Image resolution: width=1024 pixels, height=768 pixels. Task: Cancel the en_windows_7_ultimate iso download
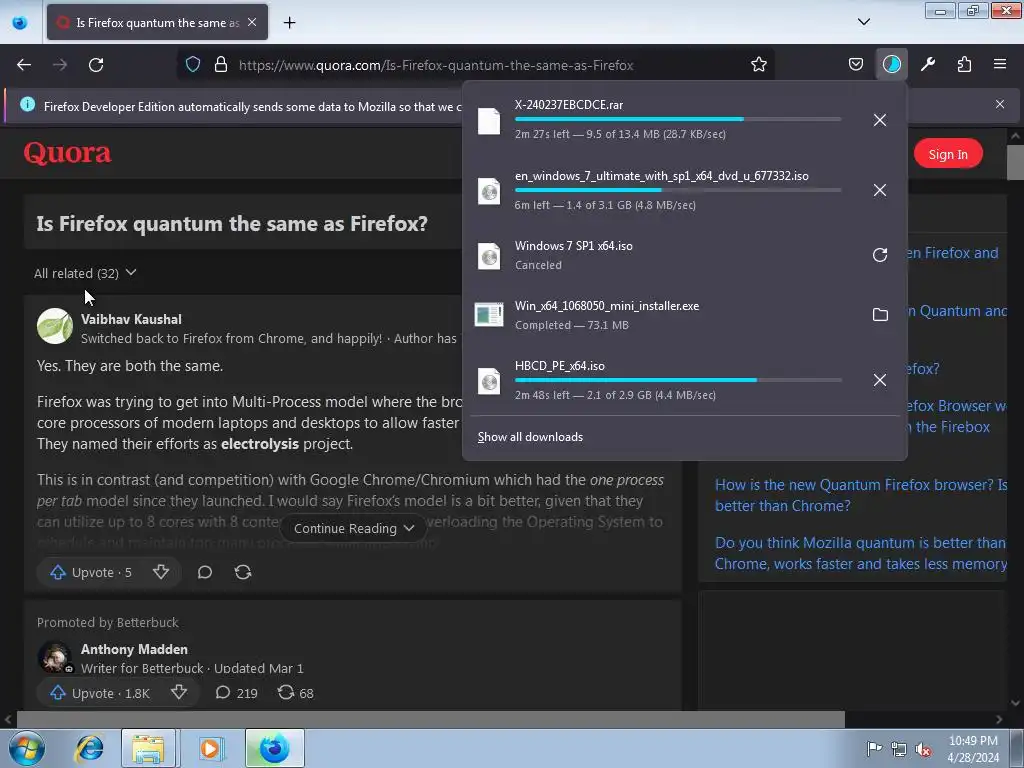tap(880, 190)
